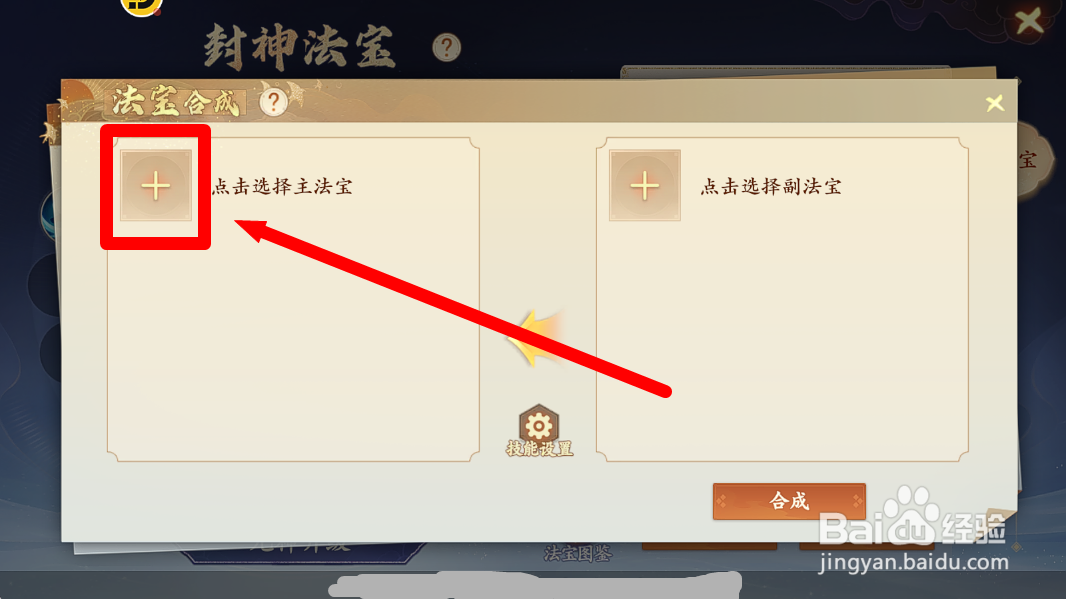Screen dimensions: 1066x599
Task: Click the 封神法宝 page title
Action: 300,48
